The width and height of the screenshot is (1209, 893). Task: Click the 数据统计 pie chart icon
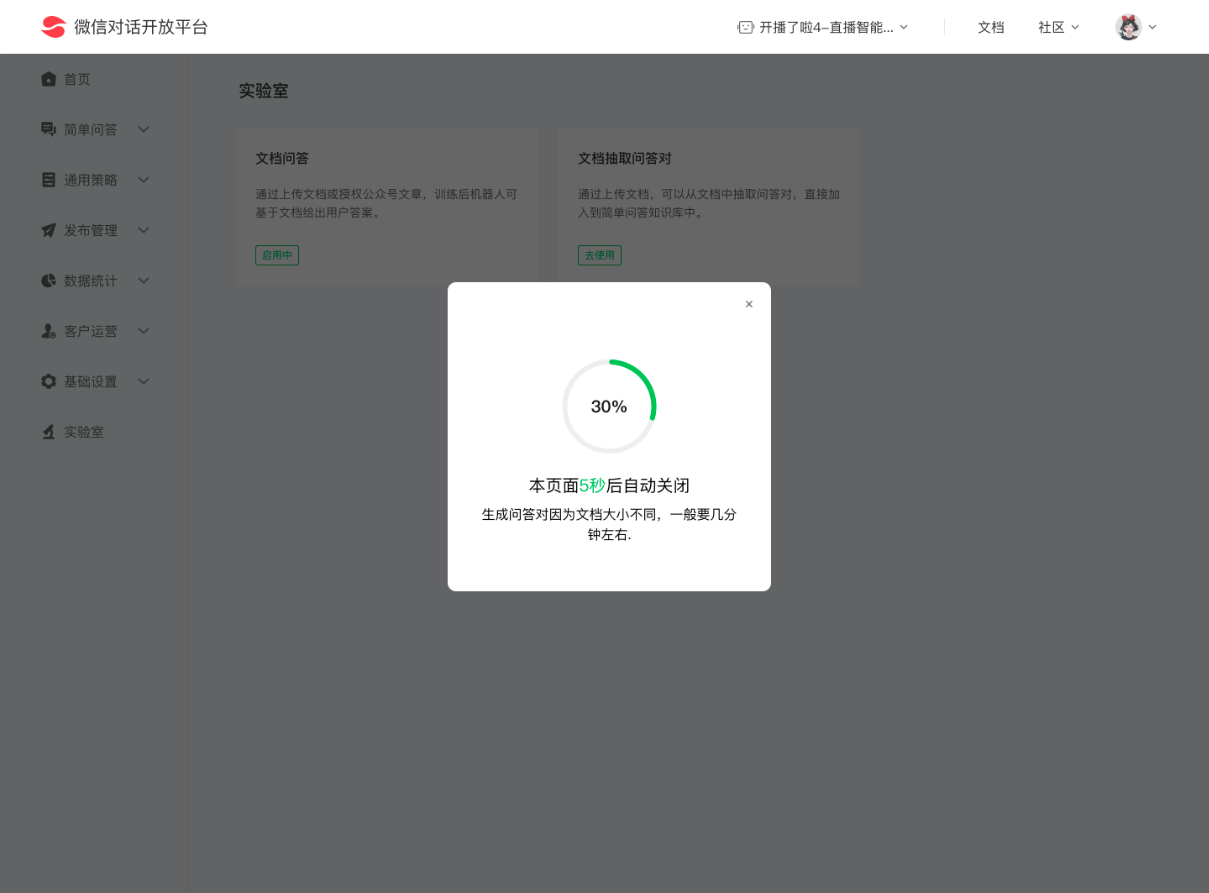point(48,281)
